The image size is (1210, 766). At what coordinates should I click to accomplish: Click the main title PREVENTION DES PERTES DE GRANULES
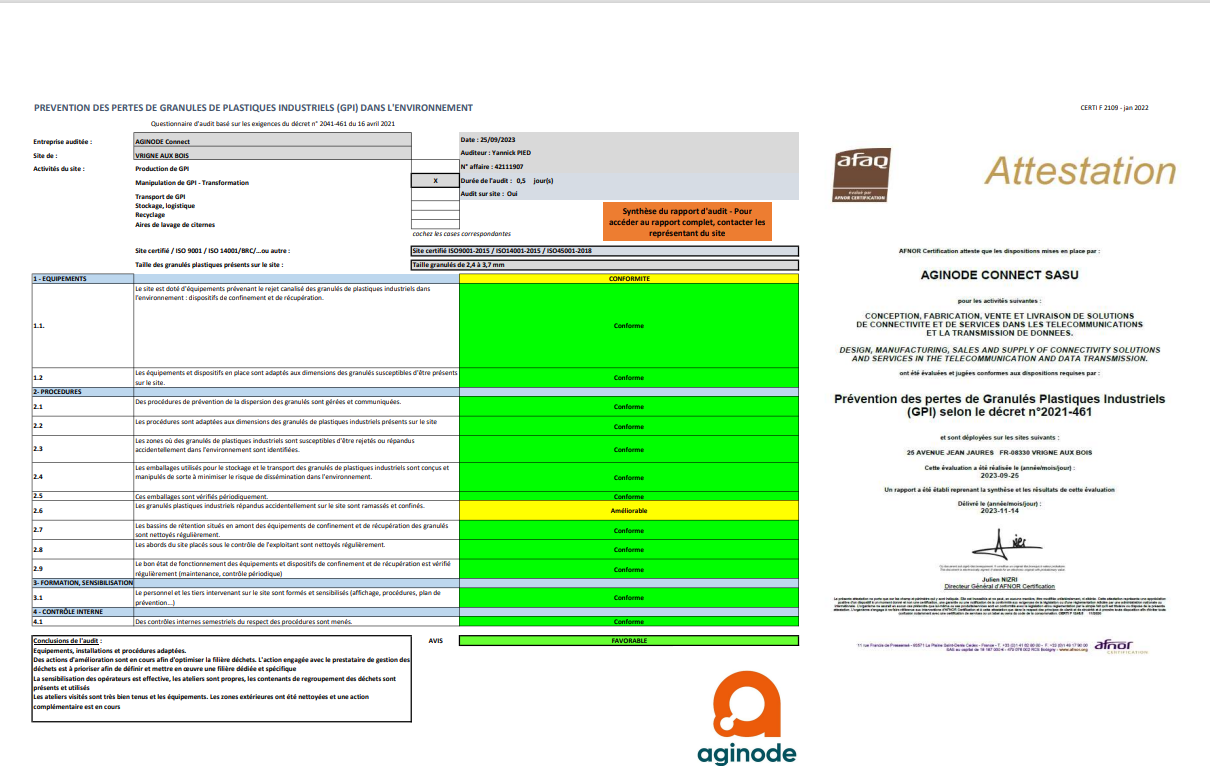[x=253, y=108]
